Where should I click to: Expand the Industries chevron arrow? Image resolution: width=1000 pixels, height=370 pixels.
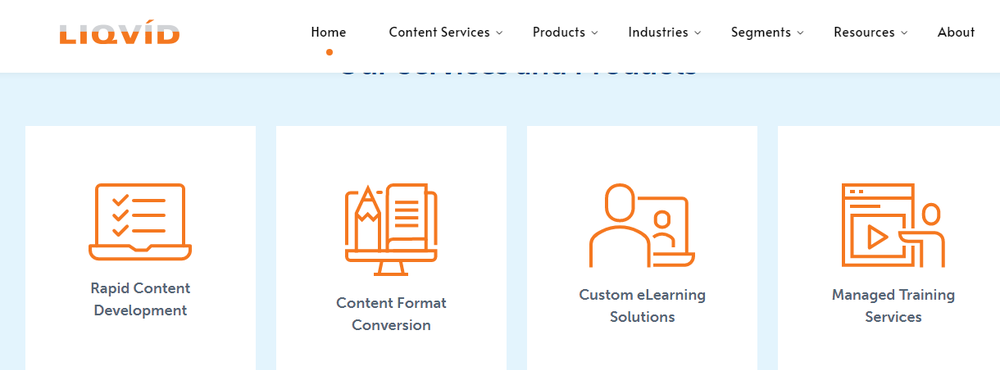pos(698,33)
